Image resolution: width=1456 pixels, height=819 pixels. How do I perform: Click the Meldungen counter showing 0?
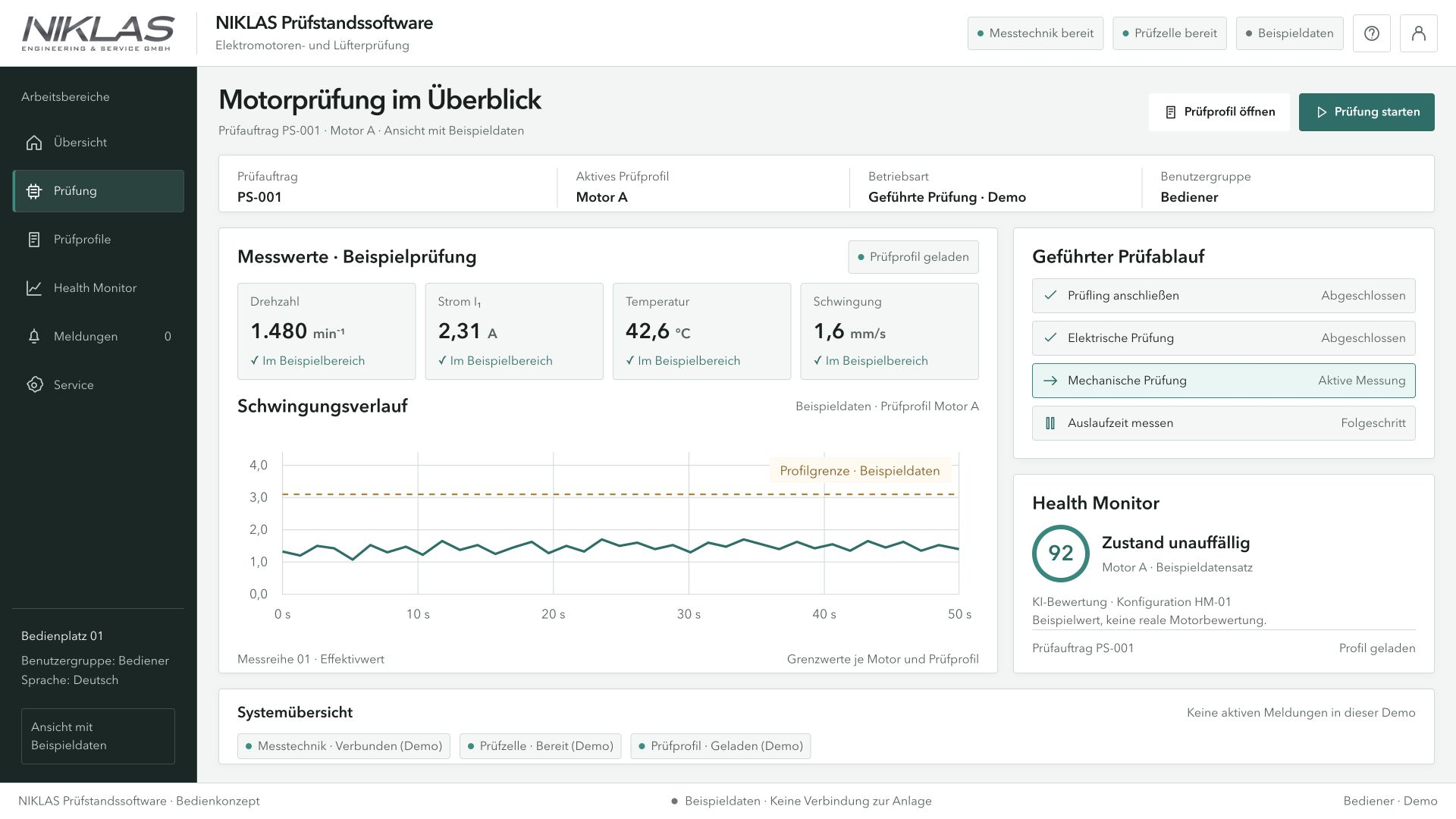tap(168, 337)
